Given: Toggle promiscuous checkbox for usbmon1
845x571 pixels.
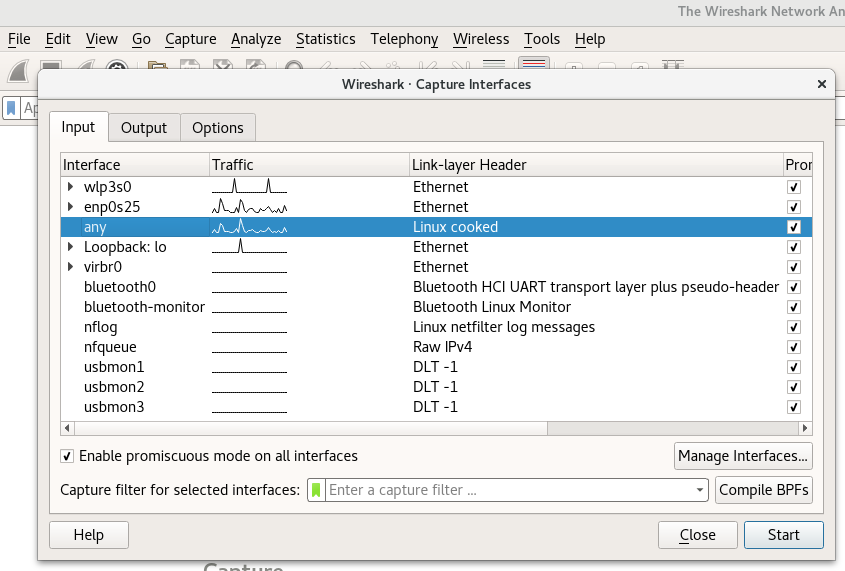Looking at the screenshot, I should click(x=793, y=367).
